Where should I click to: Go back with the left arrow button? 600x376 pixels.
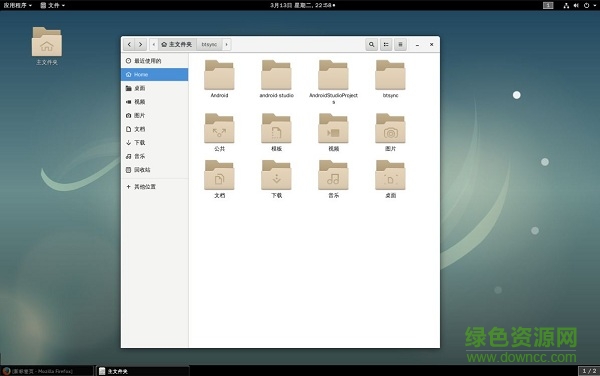click(129, 44)
